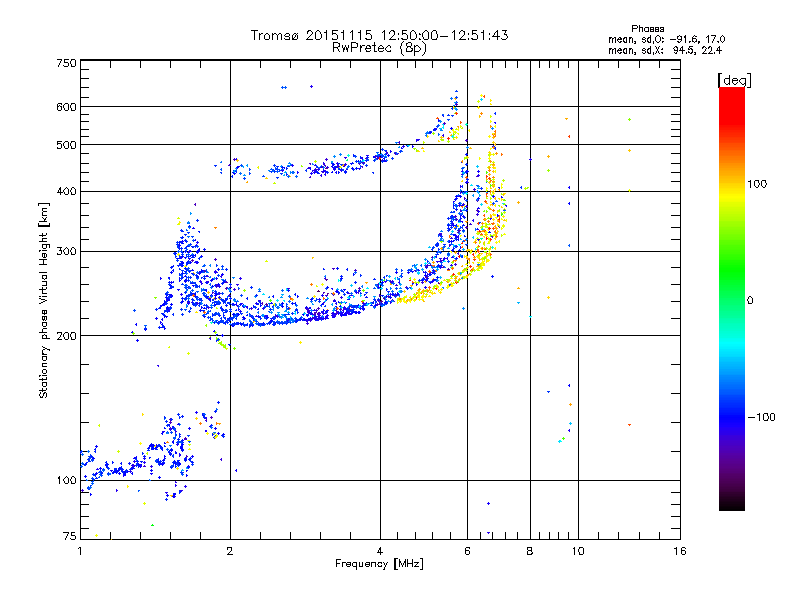Click the 'Phases' header label
This screenshot has height=600, width=800.
[647, 29]
